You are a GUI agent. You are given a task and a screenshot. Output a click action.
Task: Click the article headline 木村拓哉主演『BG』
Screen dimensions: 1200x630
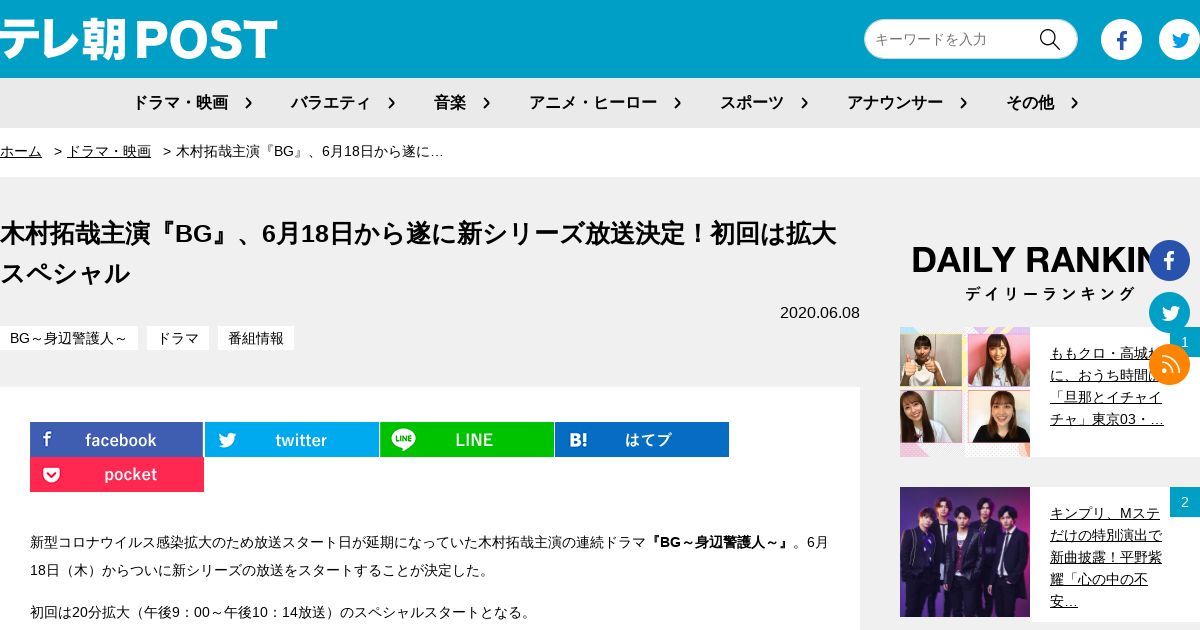pos(418,253)
